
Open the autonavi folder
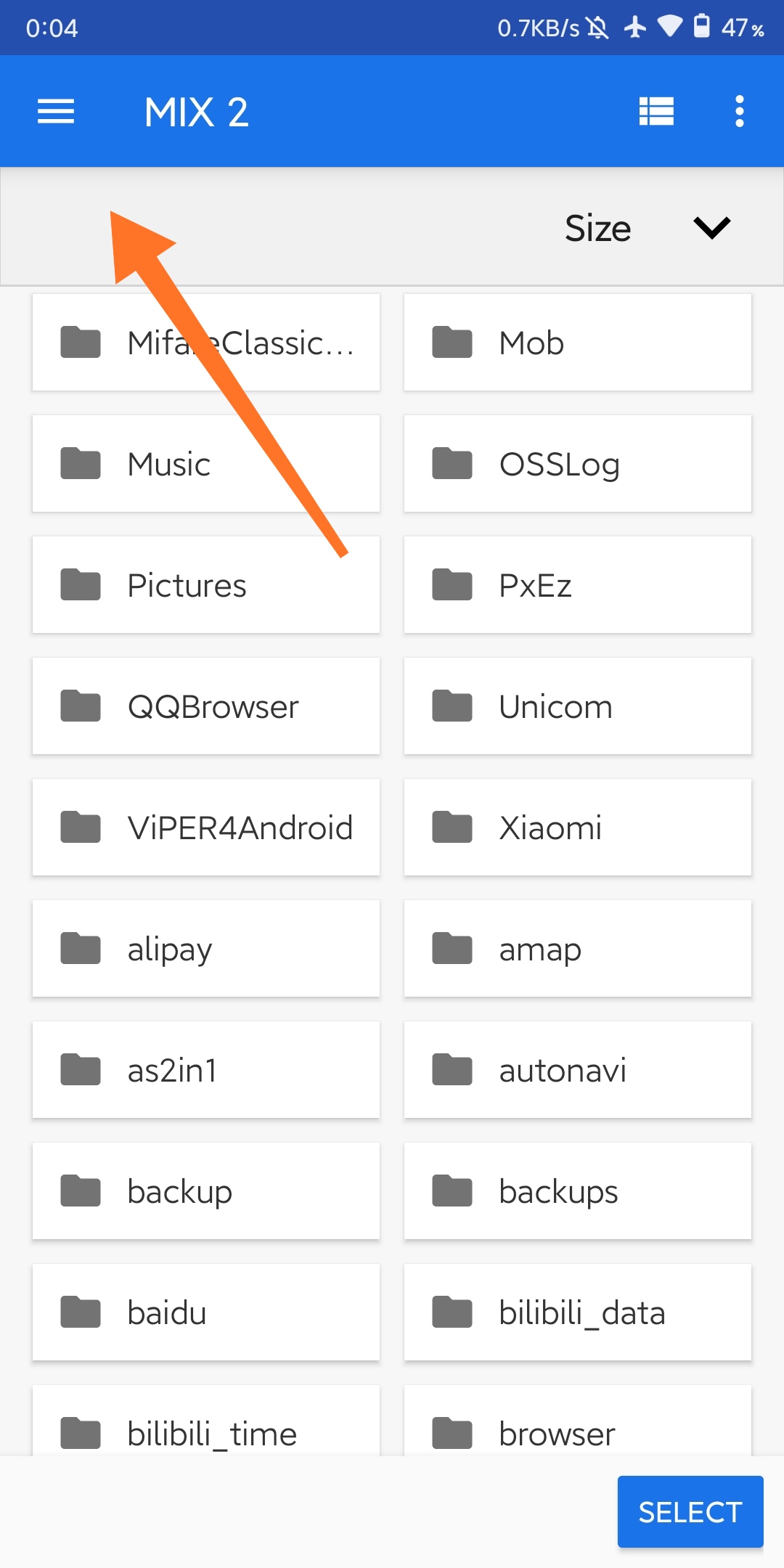pos(578,1070)
